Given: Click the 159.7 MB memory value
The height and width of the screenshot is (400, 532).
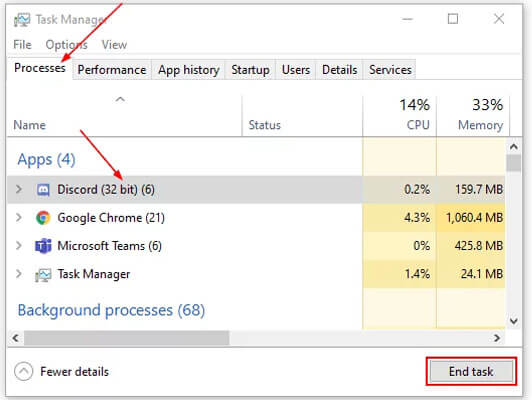Looking at the screenshot, I should [x=479, y=190].
